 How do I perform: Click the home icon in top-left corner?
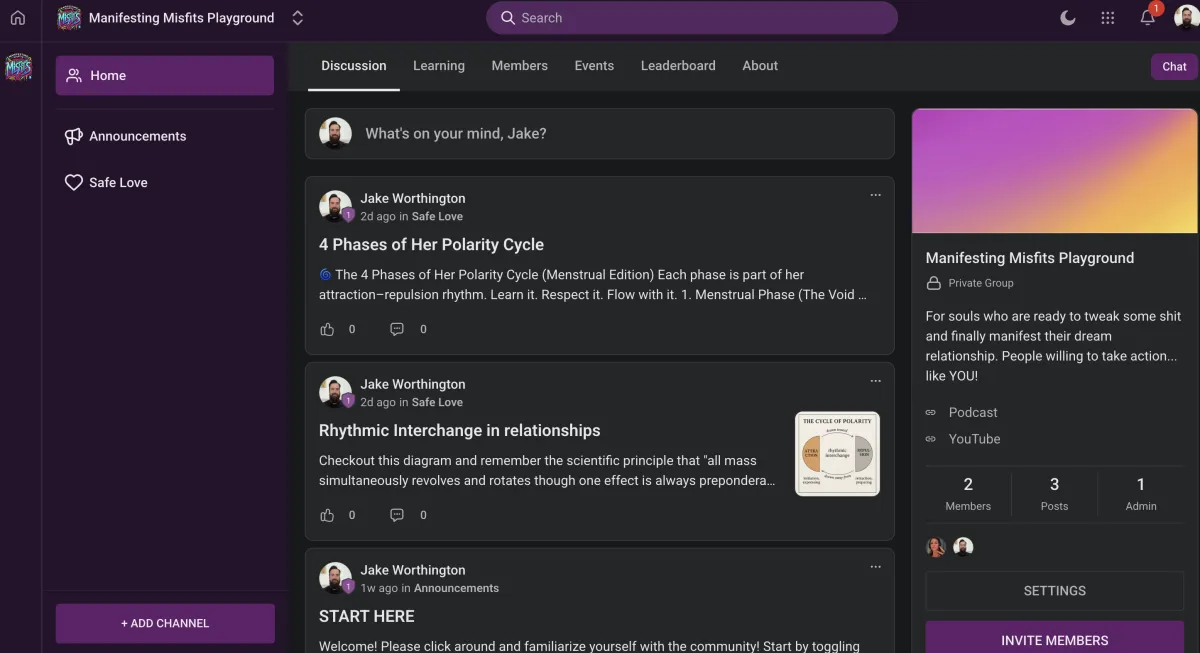point(17,18)
